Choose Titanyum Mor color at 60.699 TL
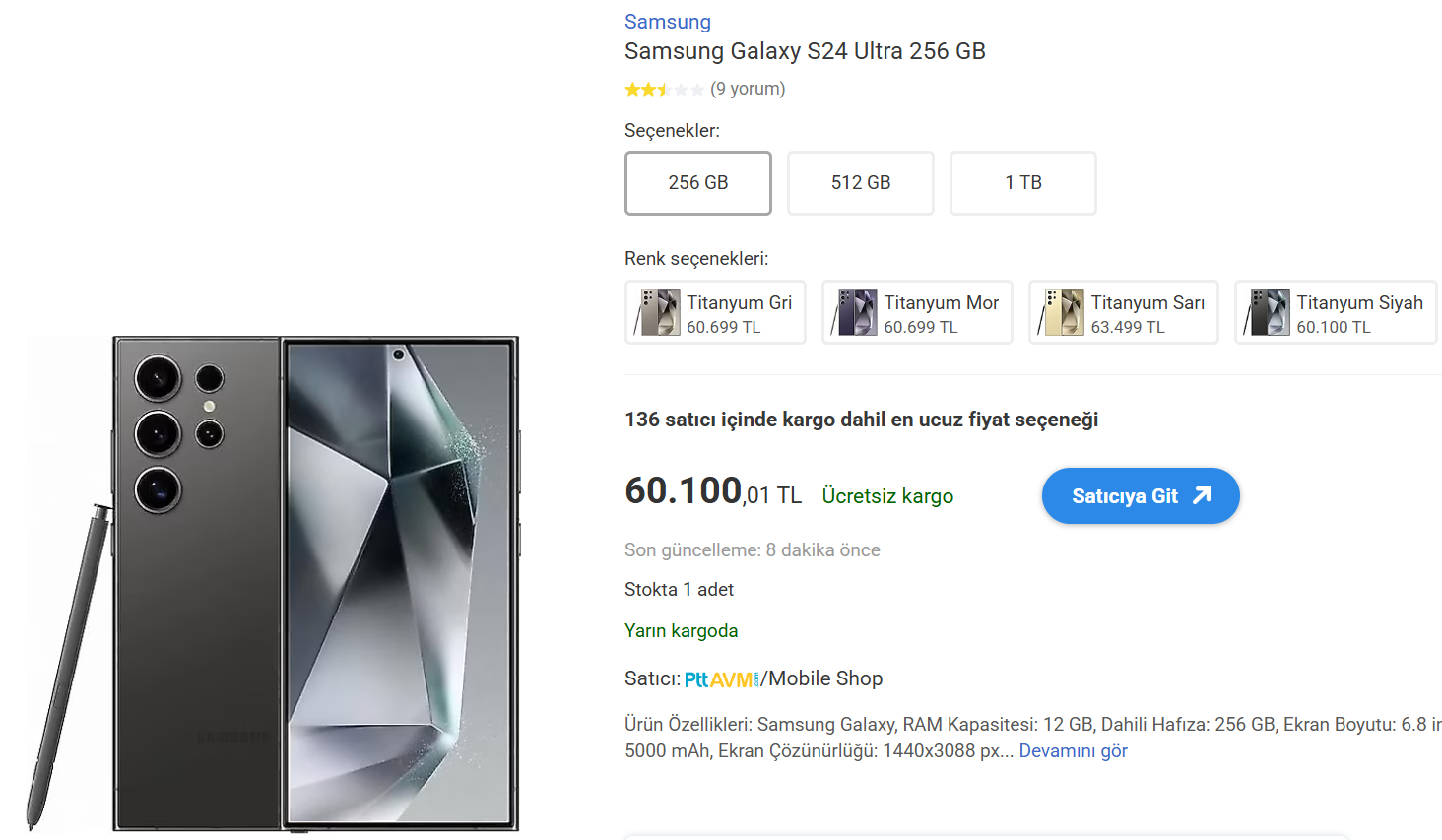 (940, 313)
